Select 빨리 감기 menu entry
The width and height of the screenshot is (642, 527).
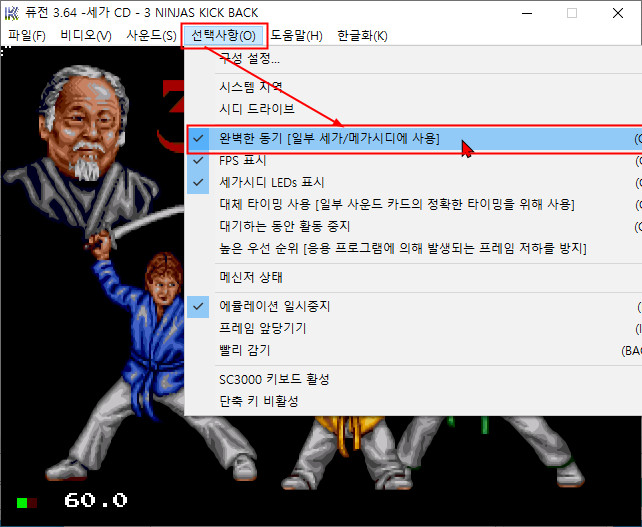414,351
